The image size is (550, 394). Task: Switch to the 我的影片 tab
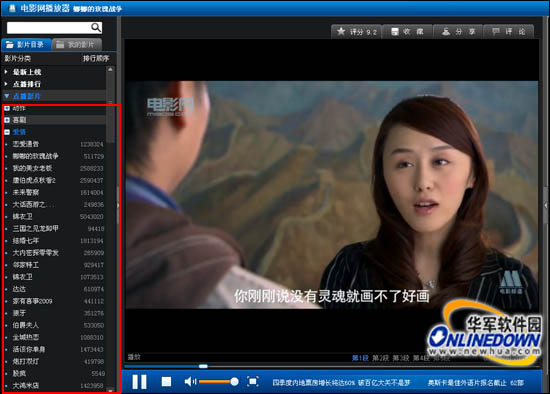pos(77,45)
